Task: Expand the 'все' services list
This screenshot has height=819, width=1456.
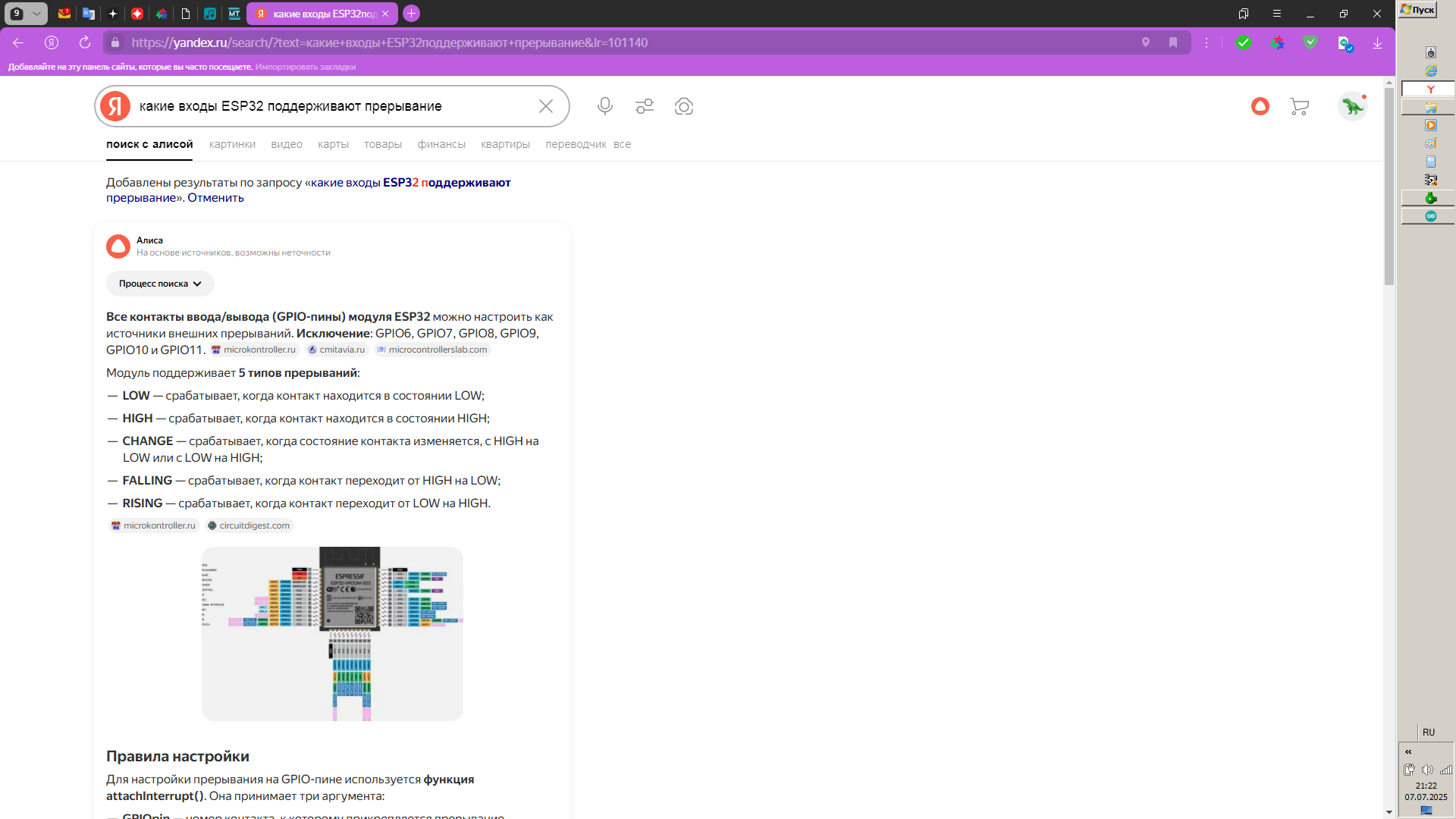Action: click(622, 144)
